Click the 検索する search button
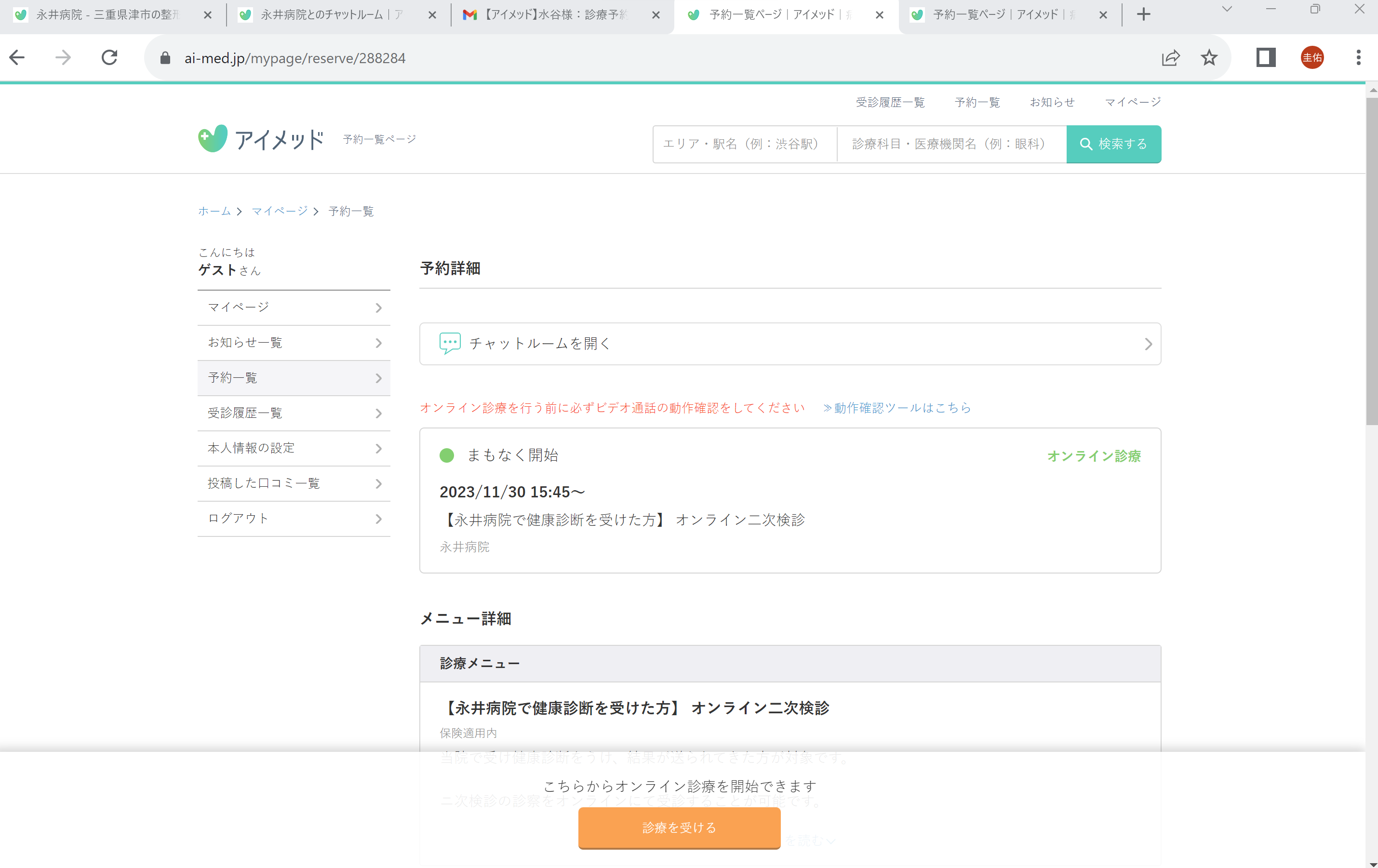1378x868 pixels. 1113,144
